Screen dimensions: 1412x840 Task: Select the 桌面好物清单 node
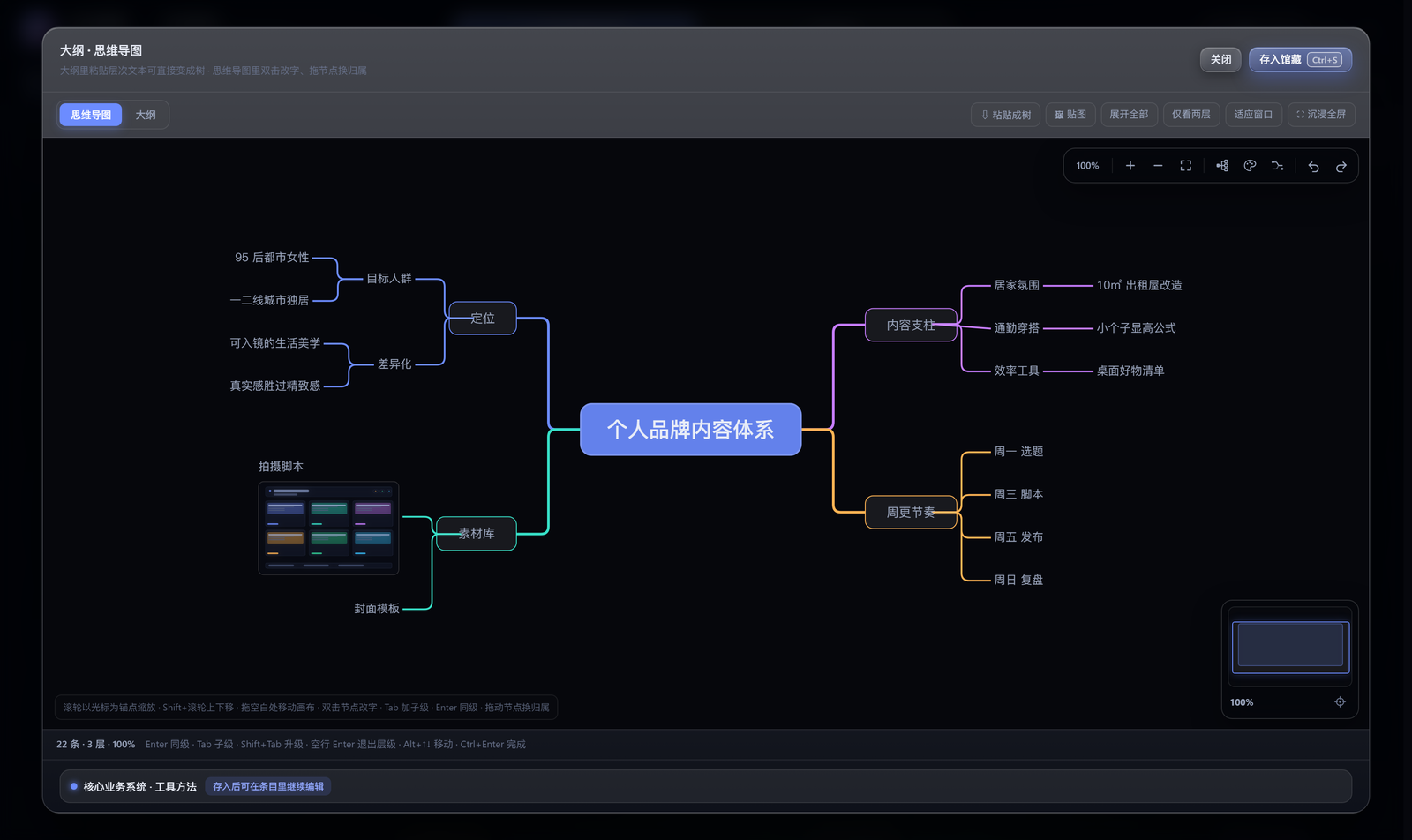tap(1130, 371)
